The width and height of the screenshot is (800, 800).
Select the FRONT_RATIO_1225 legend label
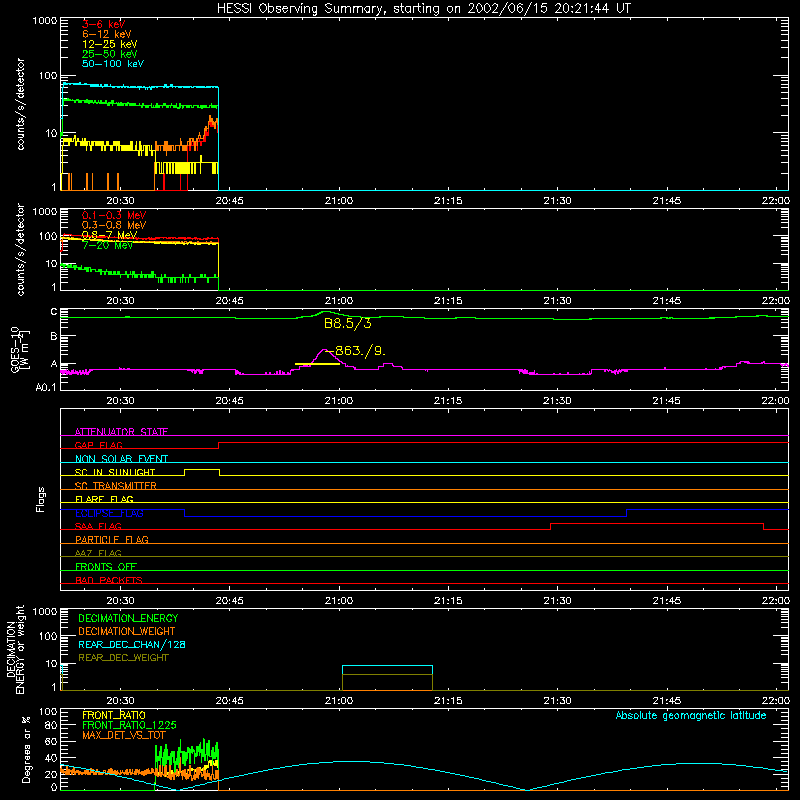tap(129, 725)
